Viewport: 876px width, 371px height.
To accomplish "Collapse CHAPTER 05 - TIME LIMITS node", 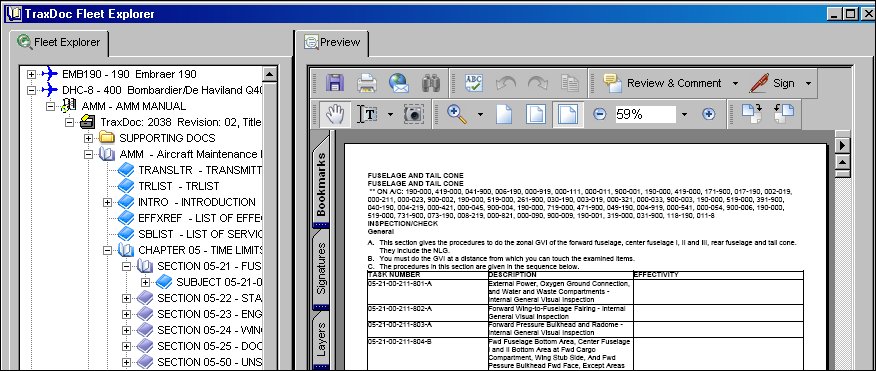I will [107, 250].
